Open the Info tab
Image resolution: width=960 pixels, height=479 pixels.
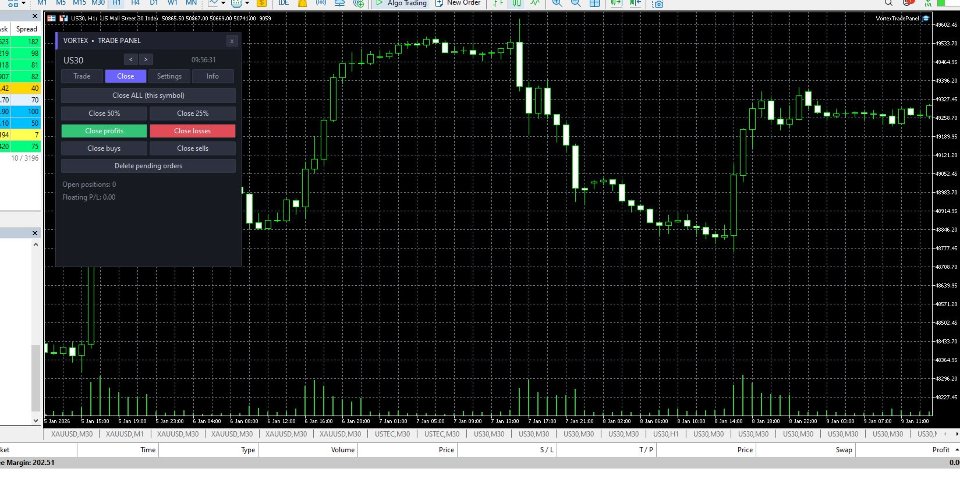[212, 77]
